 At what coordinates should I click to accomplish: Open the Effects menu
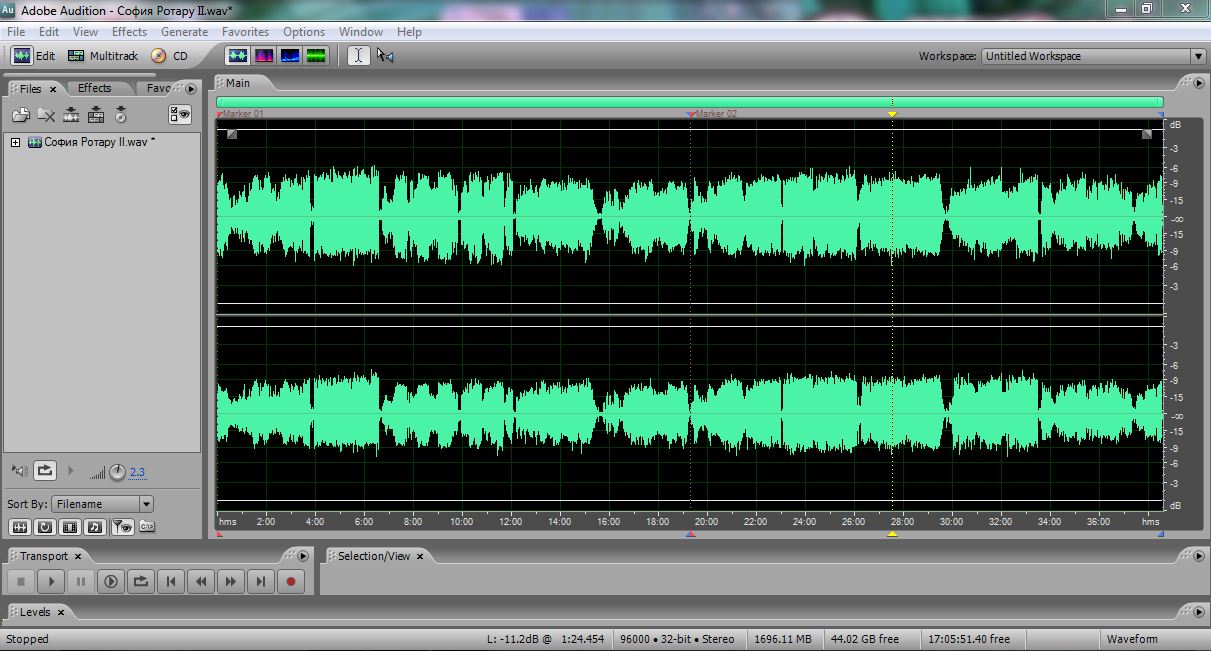129,32
